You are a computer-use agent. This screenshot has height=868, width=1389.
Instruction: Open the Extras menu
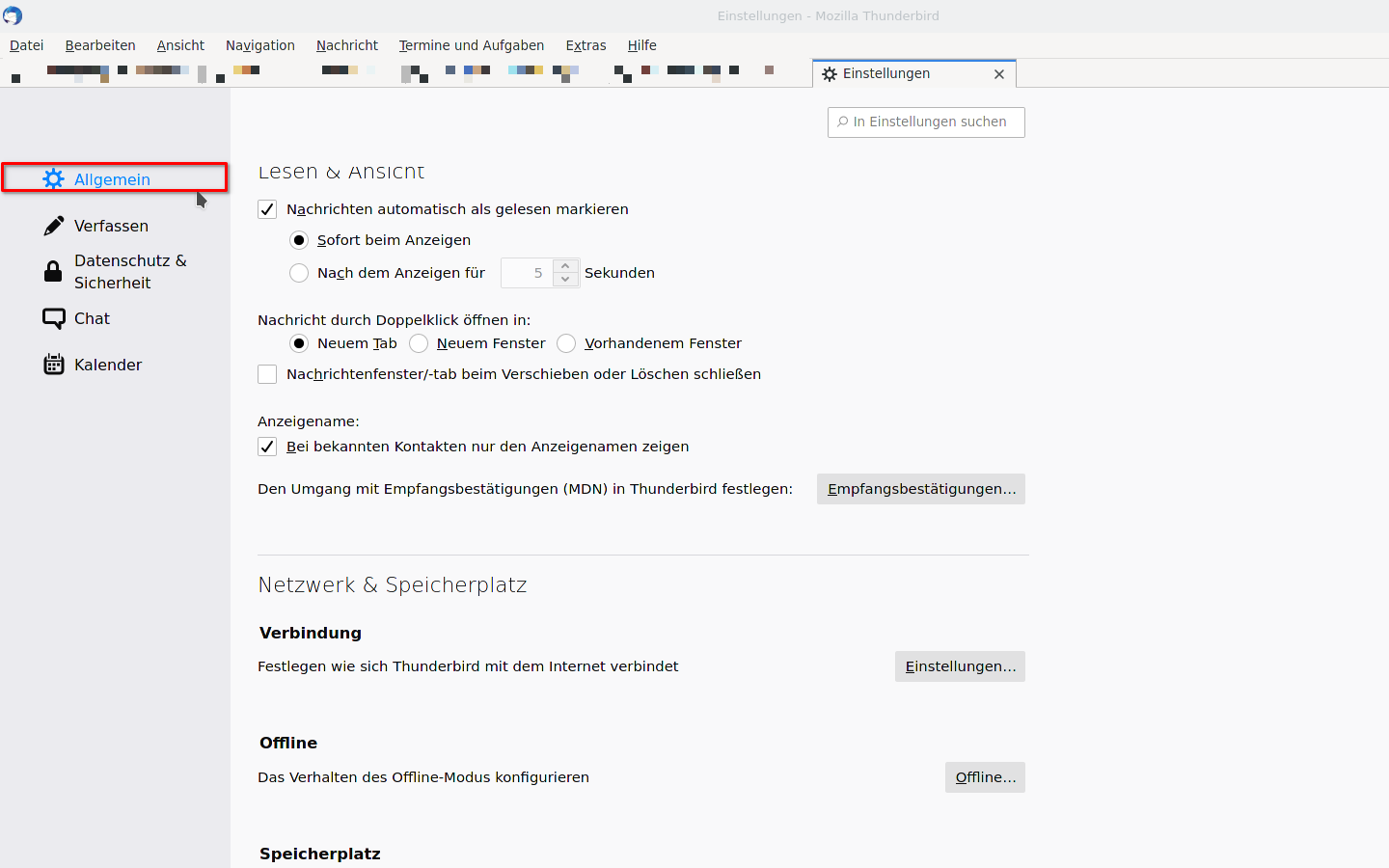pyautogui.click(x=586, y=45)
